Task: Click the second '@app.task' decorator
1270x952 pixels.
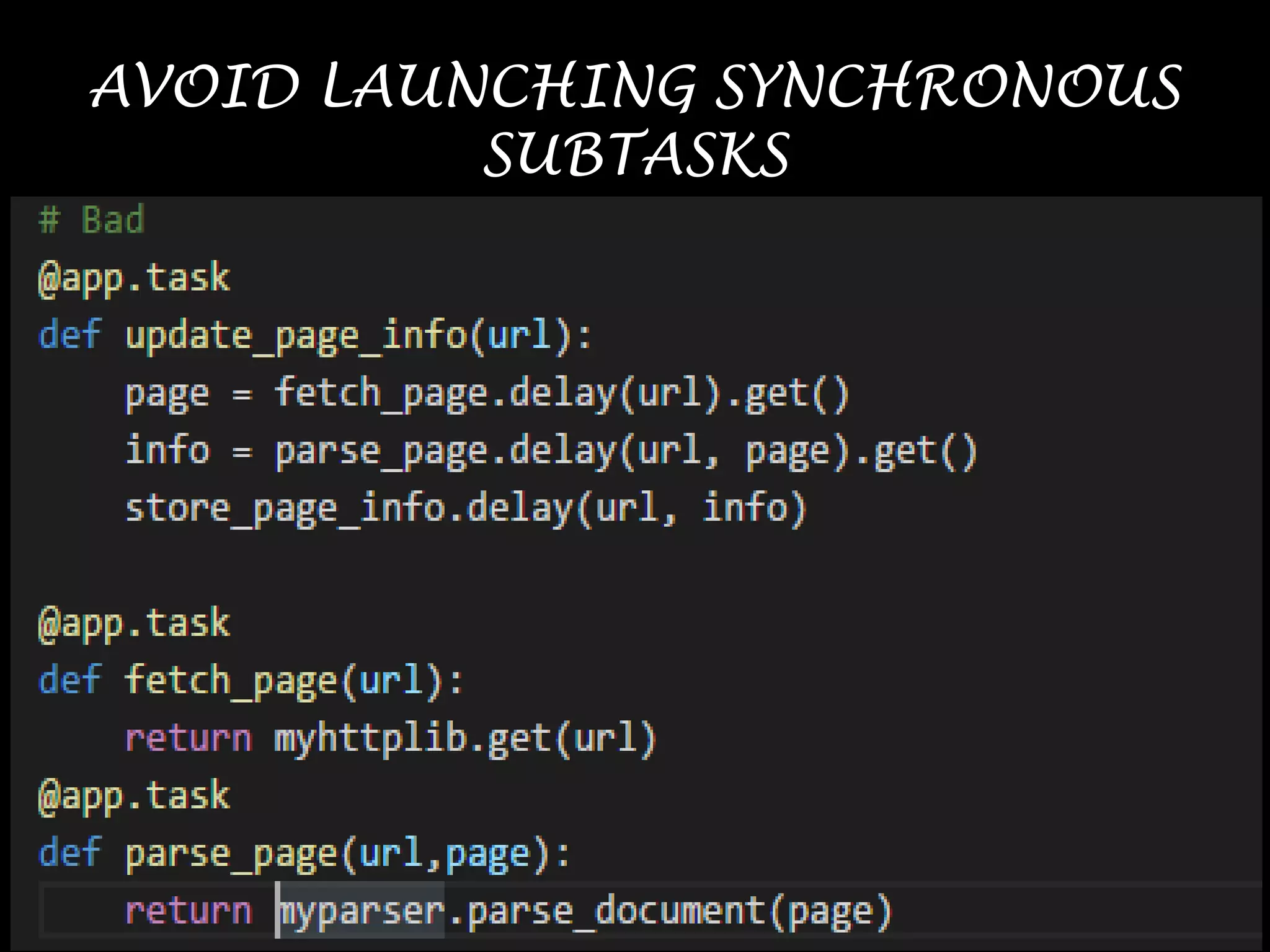Action: click(x=134, y=624)
